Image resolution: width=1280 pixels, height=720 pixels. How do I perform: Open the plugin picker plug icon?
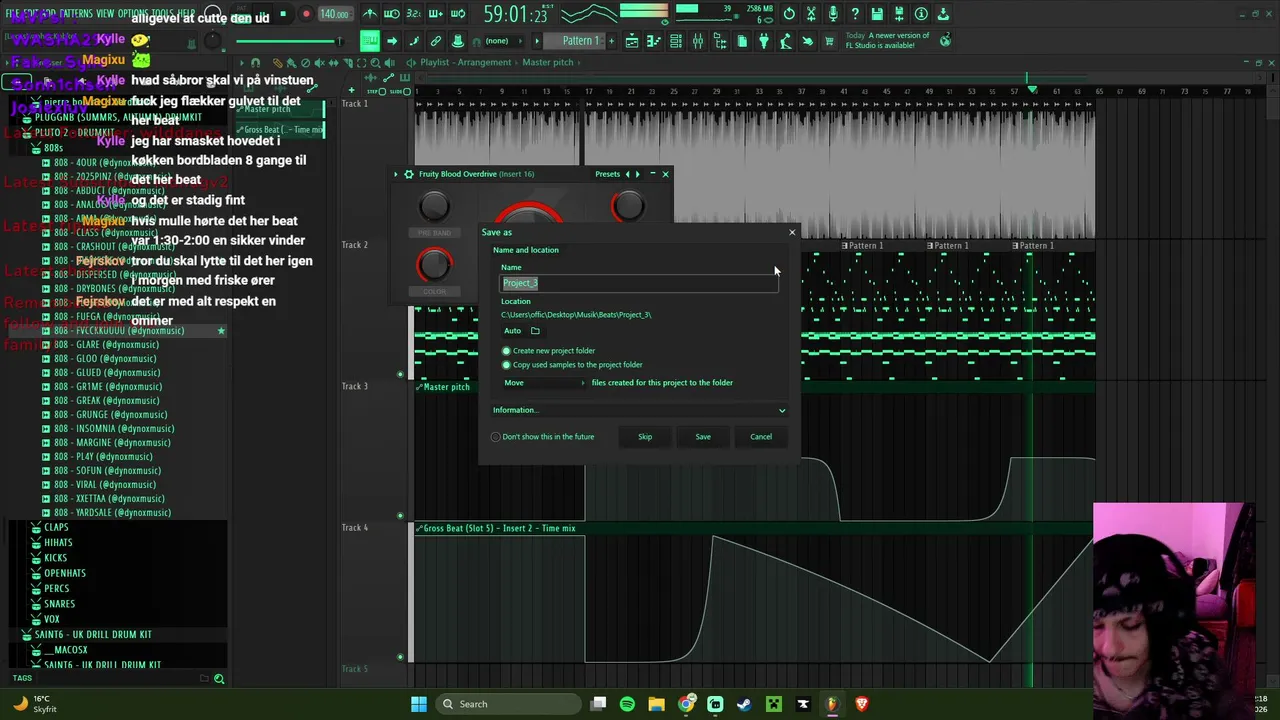(764, 41)
